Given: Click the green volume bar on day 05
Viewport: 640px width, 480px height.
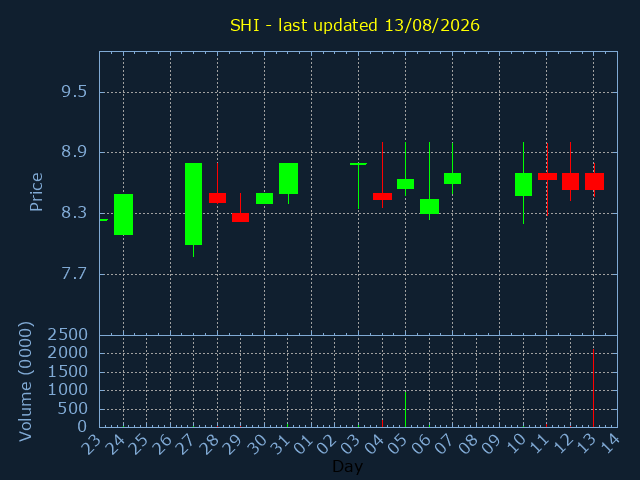Looking at the screenshot, I should [405, 409].
